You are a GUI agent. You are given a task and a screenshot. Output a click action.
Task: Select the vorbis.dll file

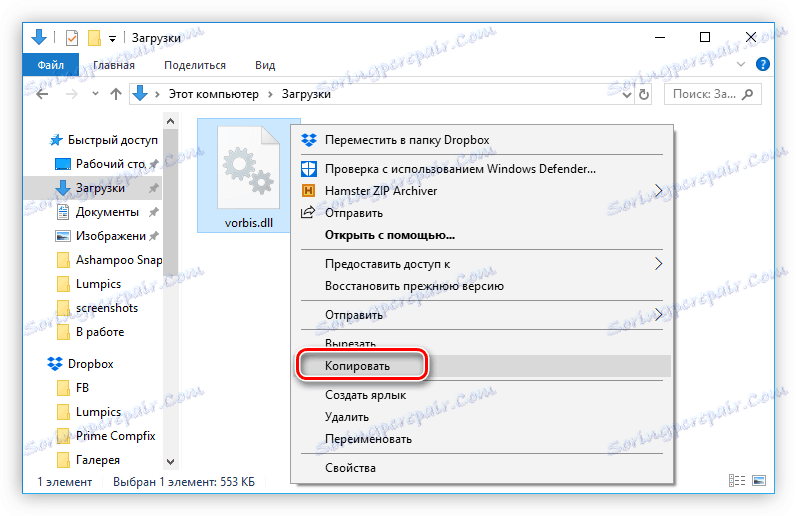tap(249, 176)
